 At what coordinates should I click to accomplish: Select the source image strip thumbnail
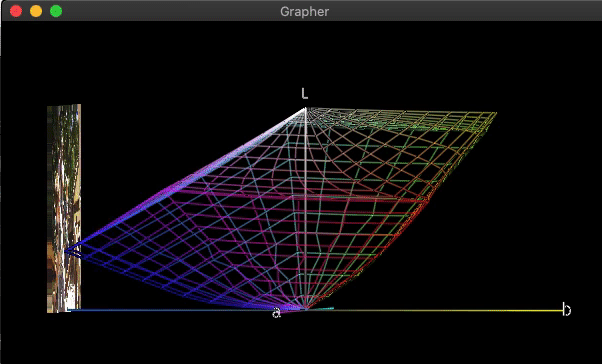click(x=64, y=208)
